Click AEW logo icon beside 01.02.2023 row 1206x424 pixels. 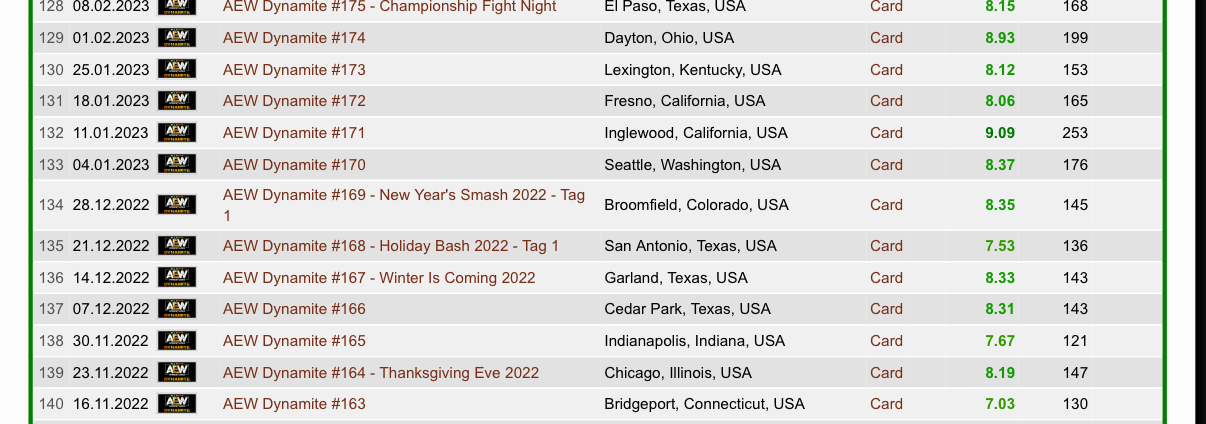(177, 38)
